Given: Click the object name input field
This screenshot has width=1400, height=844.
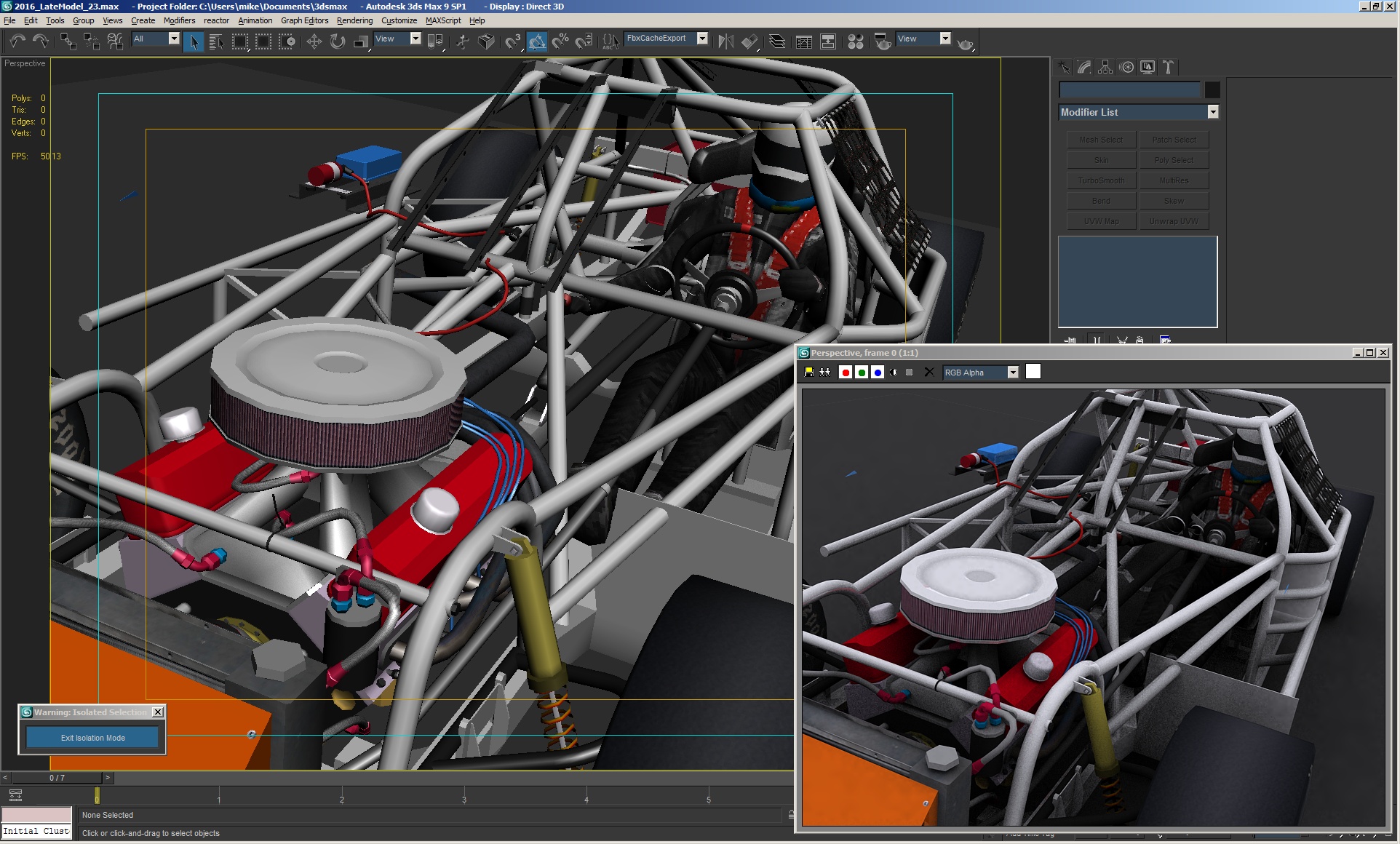Looking at the screenshot, I should coord(1129,89).
